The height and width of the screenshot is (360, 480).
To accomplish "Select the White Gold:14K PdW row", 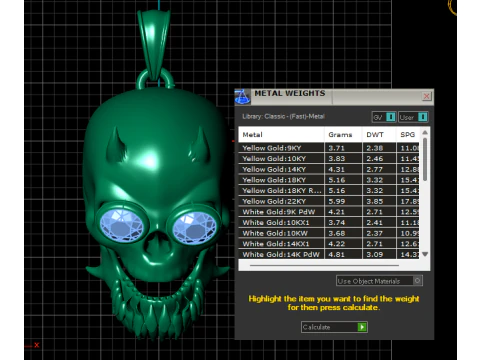I will click(x=329, y=254).
